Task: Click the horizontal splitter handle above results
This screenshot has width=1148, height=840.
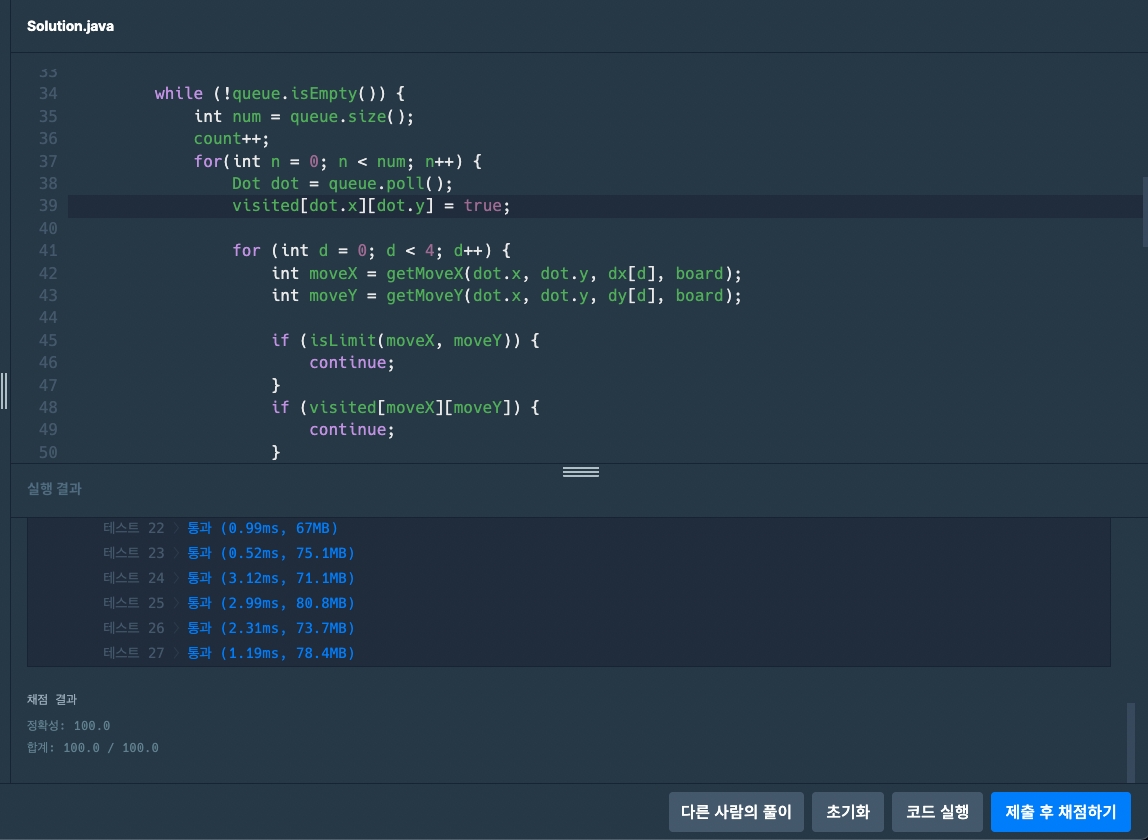Action: click(x=581, y=472)
